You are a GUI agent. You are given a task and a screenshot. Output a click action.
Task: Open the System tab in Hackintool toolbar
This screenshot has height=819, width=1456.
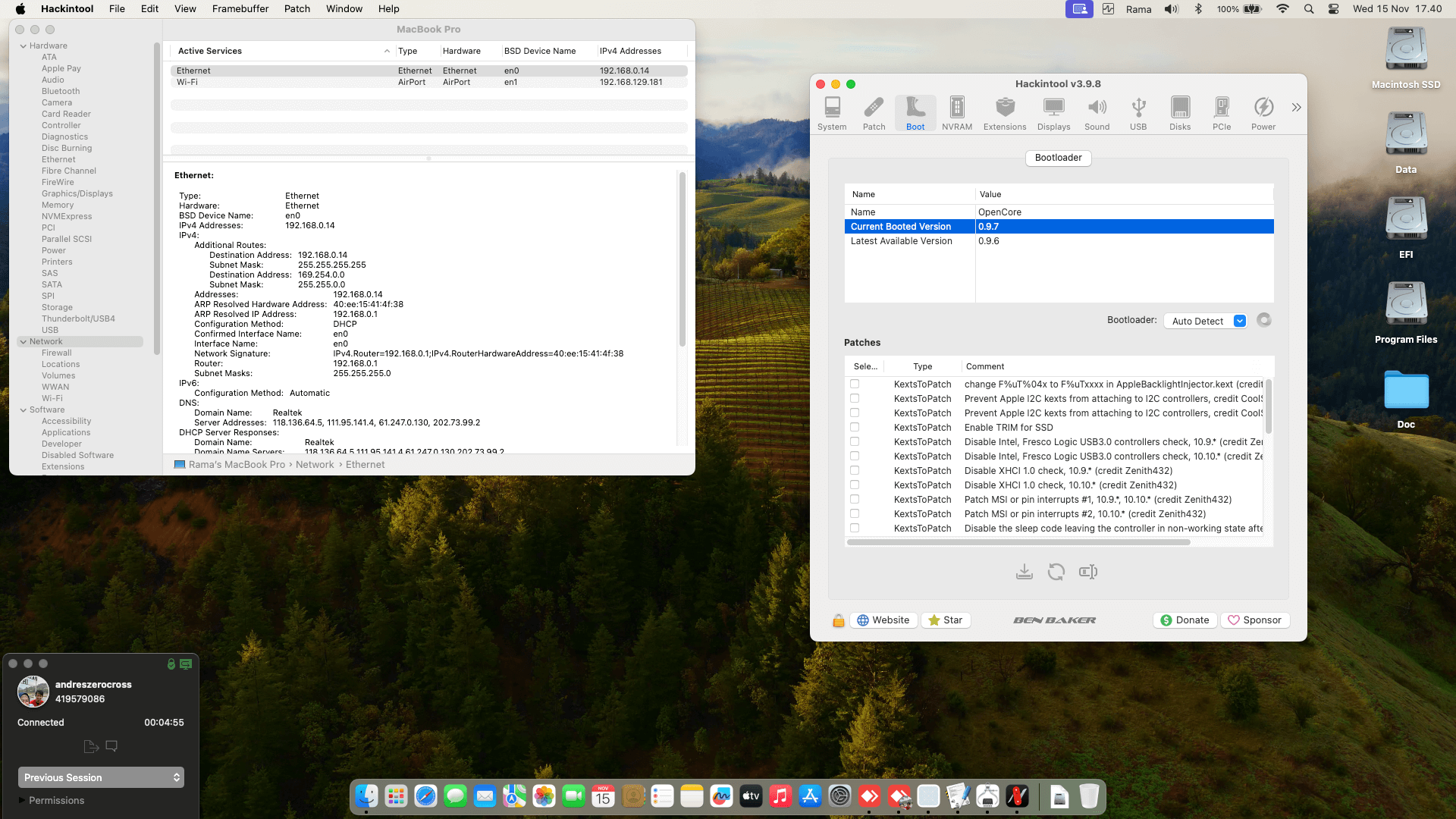tap(832, 114)
